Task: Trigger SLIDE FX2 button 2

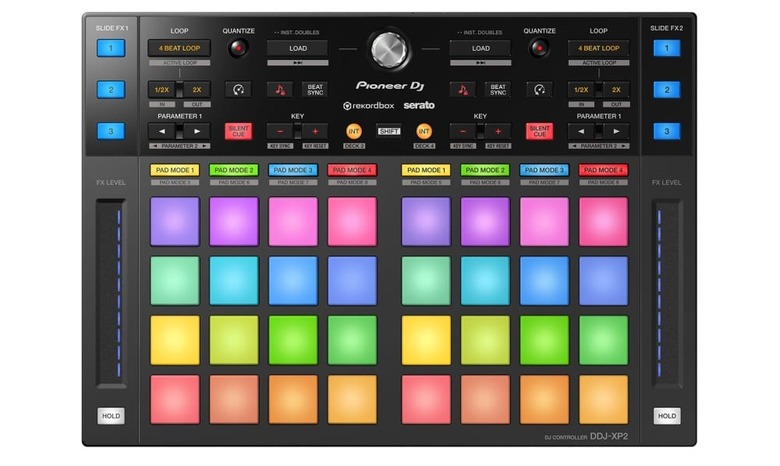Action: pyautogui.click(x=667, y=90)
